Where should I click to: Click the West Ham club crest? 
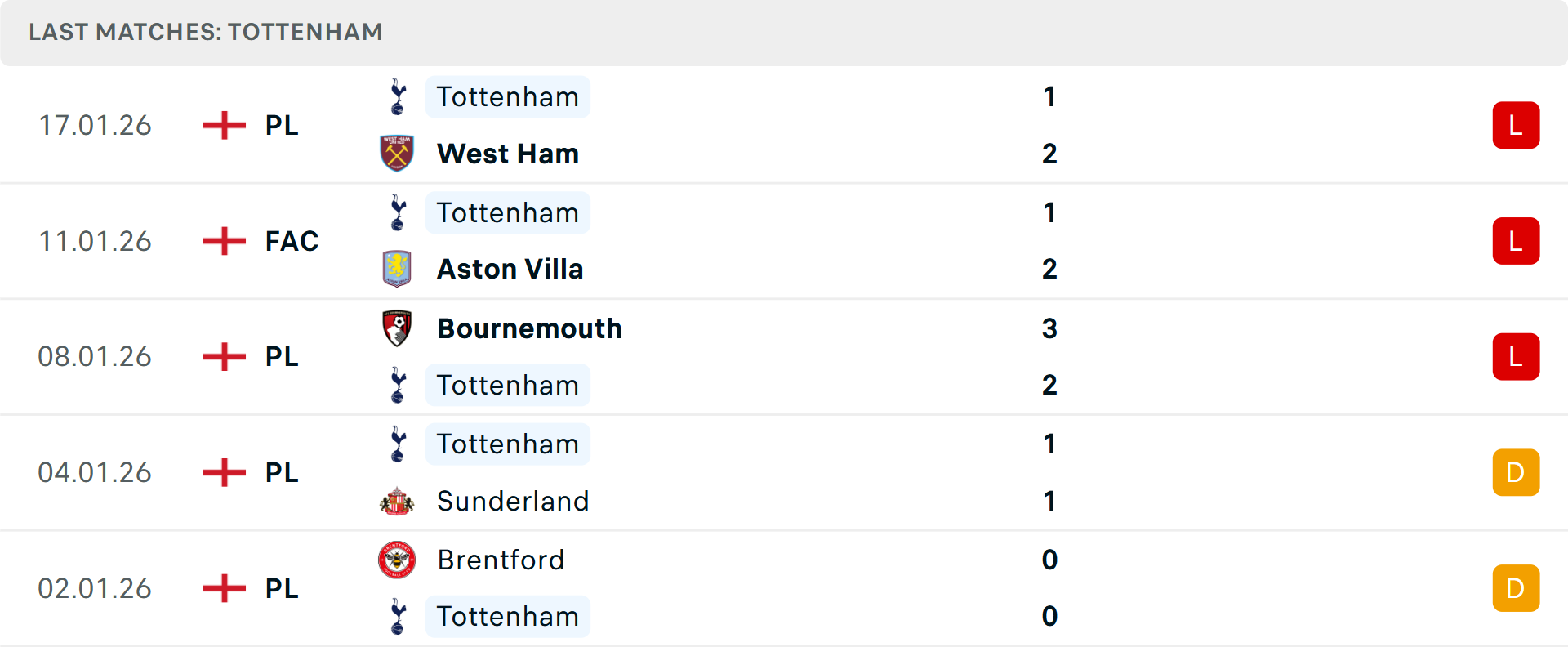click(397, 154)
